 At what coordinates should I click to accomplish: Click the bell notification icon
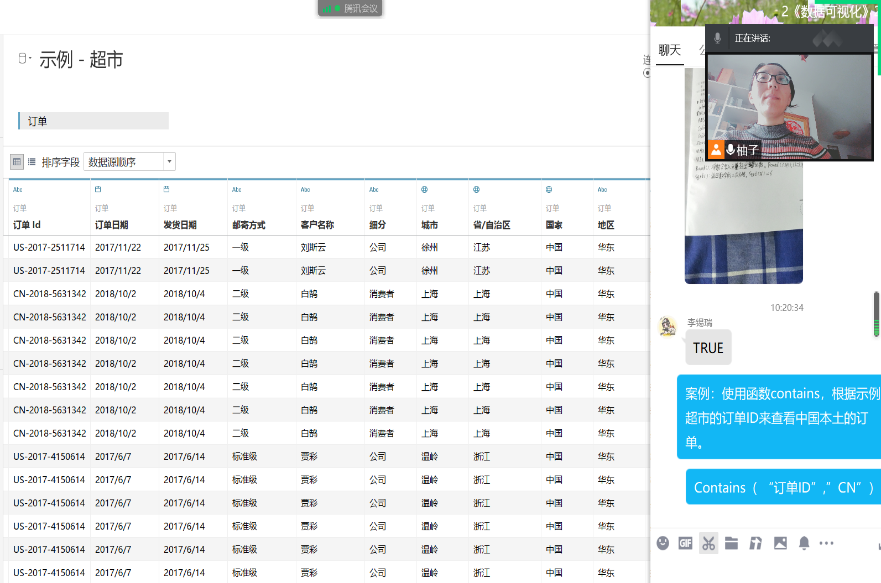tap(804, 543)
